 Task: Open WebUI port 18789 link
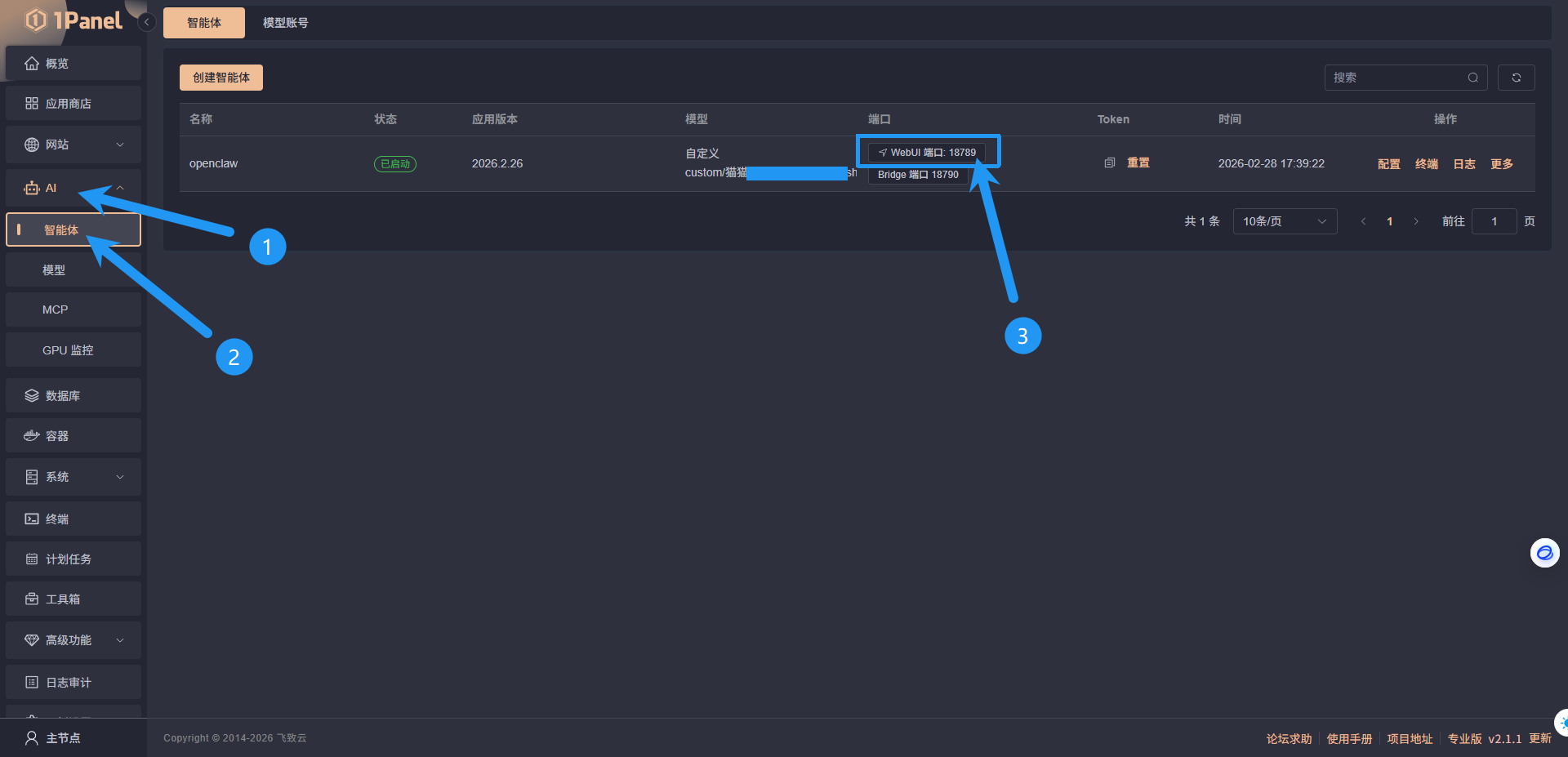[927, 153]
